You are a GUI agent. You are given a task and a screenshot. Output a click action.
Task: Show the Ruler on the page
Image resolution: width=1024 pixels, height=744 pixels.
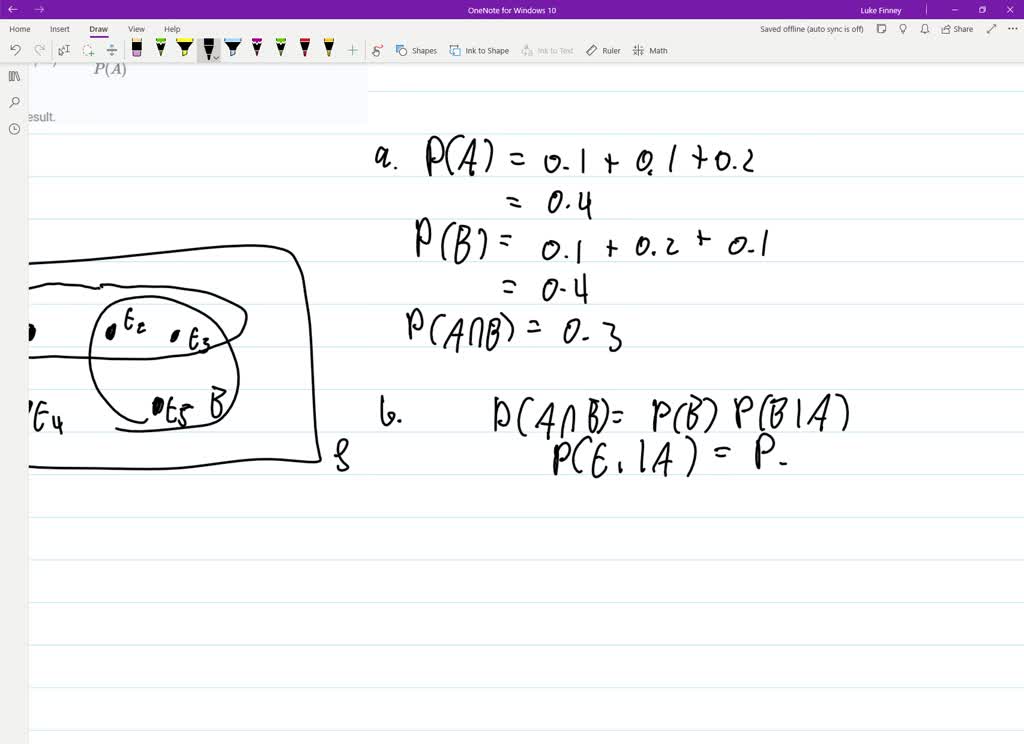click(x=603, y=50)
